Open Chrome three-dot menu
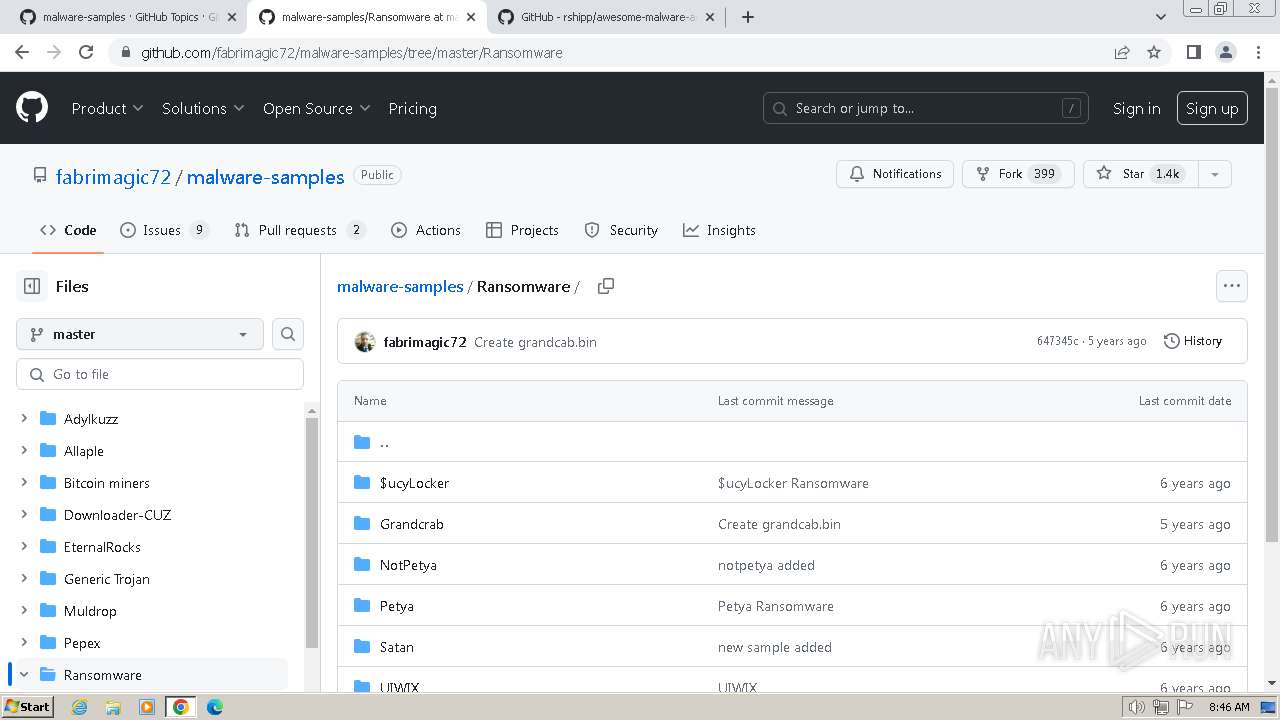This screenshot has height=720, width=1280. (1257, 52)
